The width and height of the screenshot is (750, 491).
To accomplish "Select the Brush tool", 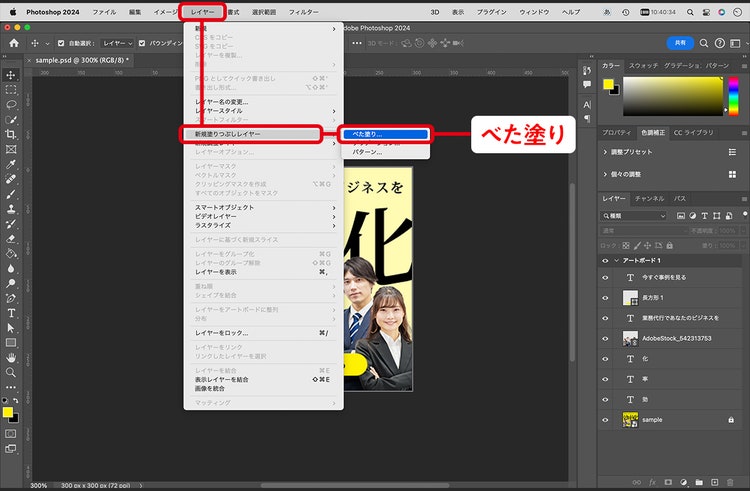I will 11,194.
